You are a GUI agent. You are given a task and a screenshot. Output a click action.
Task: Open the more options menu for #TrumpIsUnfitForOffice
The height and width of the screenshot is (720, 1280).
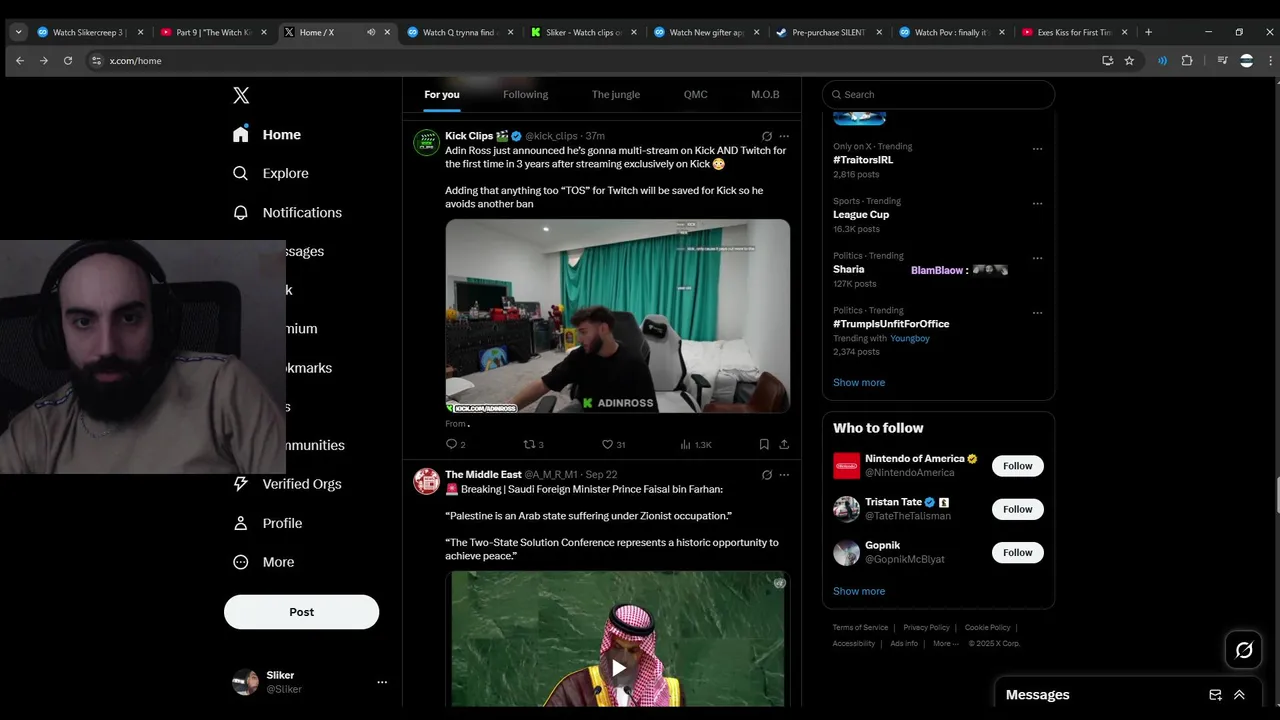[x=1037, y=313]
